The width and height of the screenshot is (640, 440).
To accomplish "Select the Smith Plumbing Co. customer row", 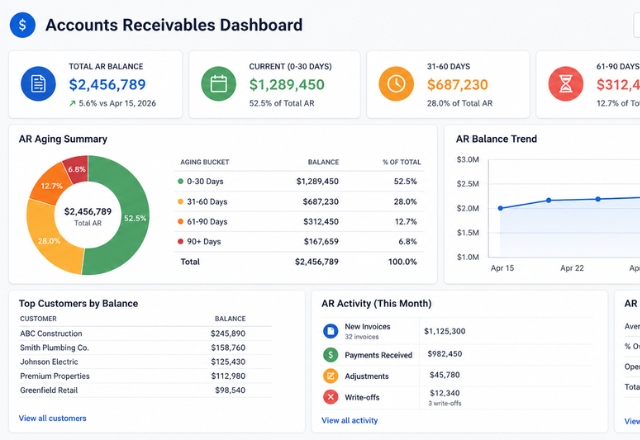I will coord(145,348).
